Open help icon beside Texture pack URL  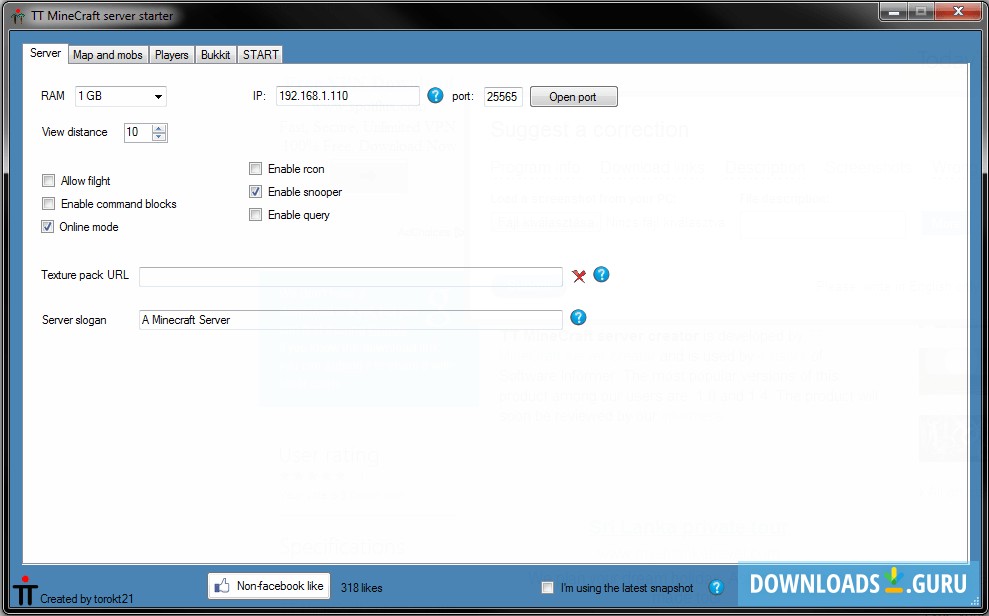point(602,274)
